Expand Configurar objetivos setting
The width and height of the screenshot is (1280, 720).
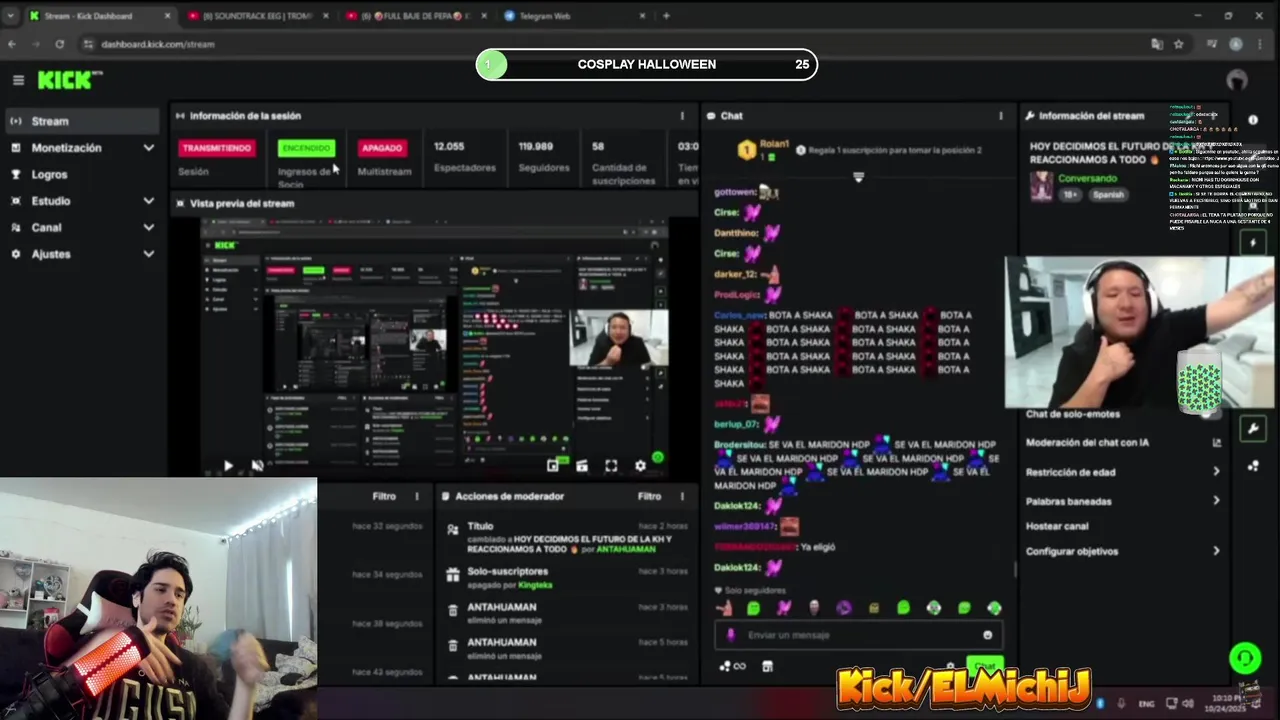pos(1123,551)
